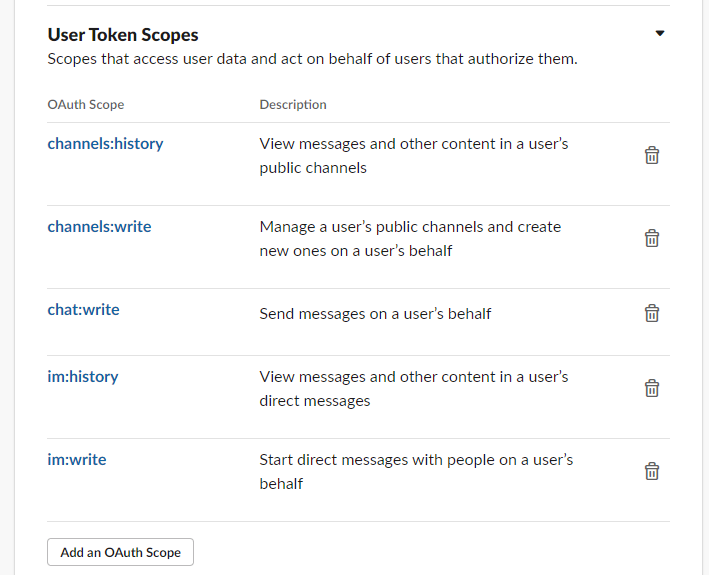Open the channels:history scope link

click(105, 143)
